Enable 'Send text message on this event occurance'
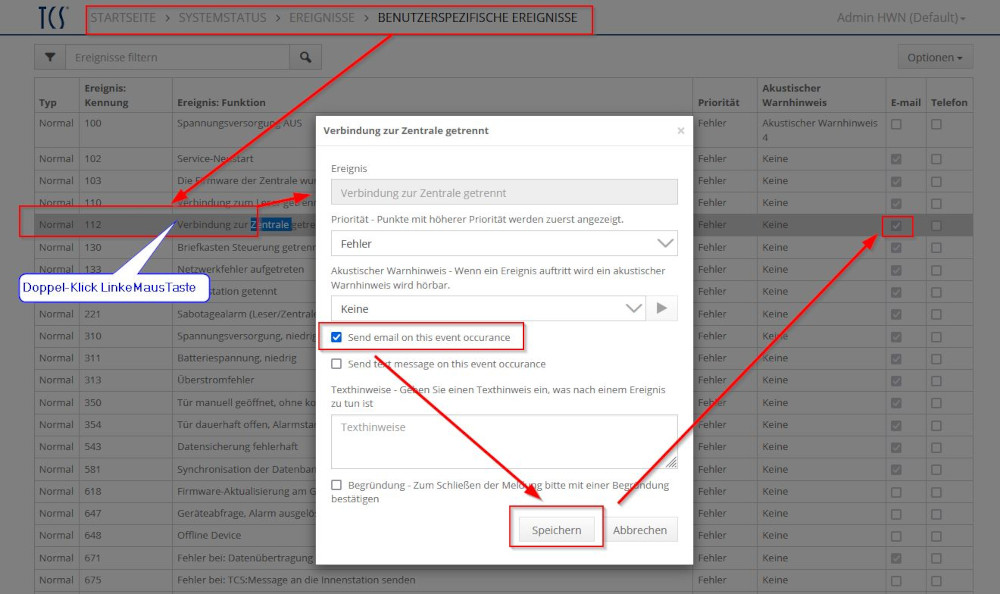This screenshot has height=594, width=1000. pyautogui.click(x=337, y=364)
